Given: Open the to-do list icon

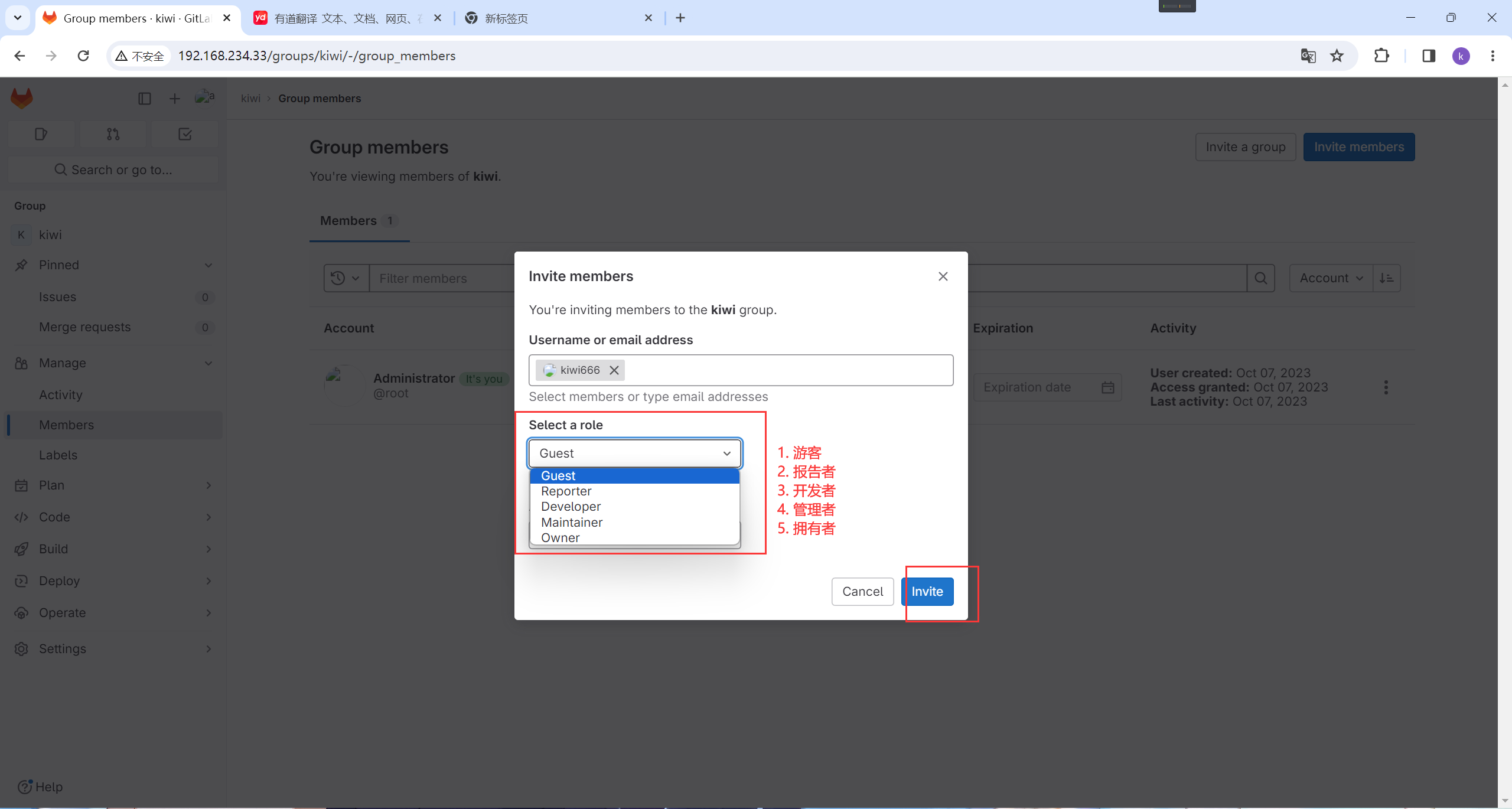Looking at the screenshot, I should (x=185, y=134).
